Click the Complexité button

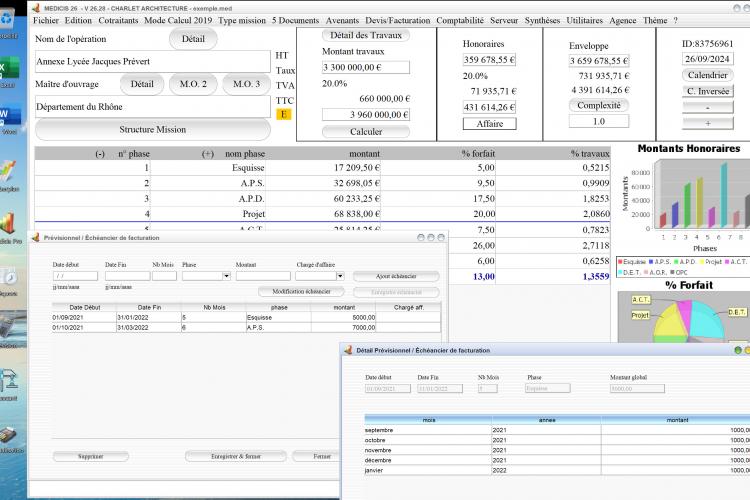(599, 105)
